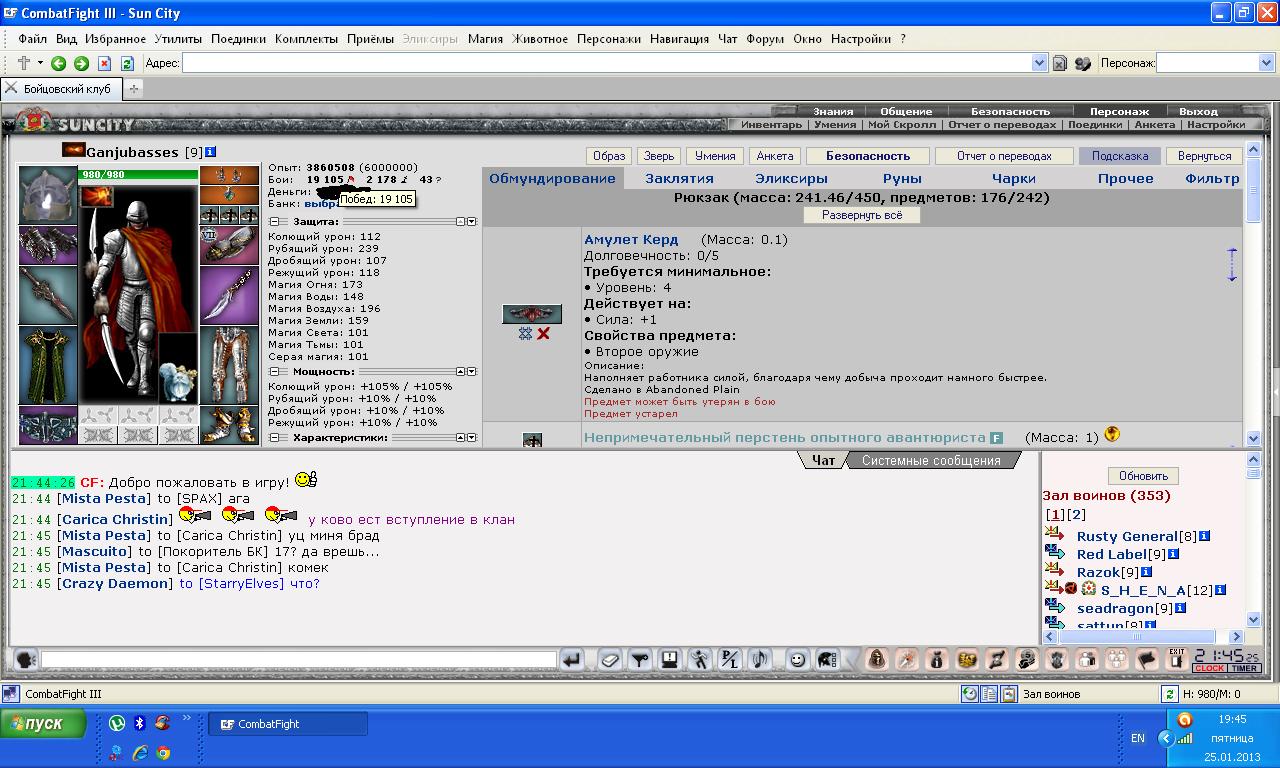Switch to the Системные сообщения tab
The image size is (1280, 768).
pyautogui.click(x=931, y=461)
